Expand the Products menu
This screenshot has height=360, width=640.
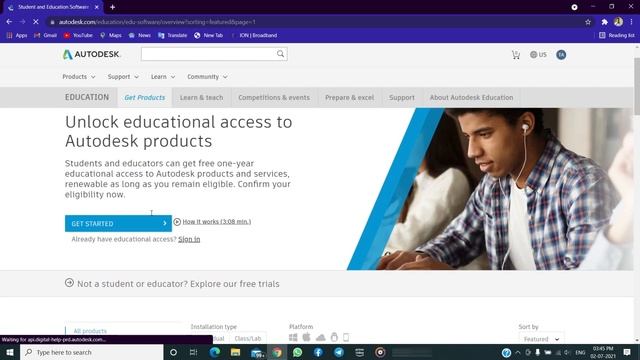point(79,77)
